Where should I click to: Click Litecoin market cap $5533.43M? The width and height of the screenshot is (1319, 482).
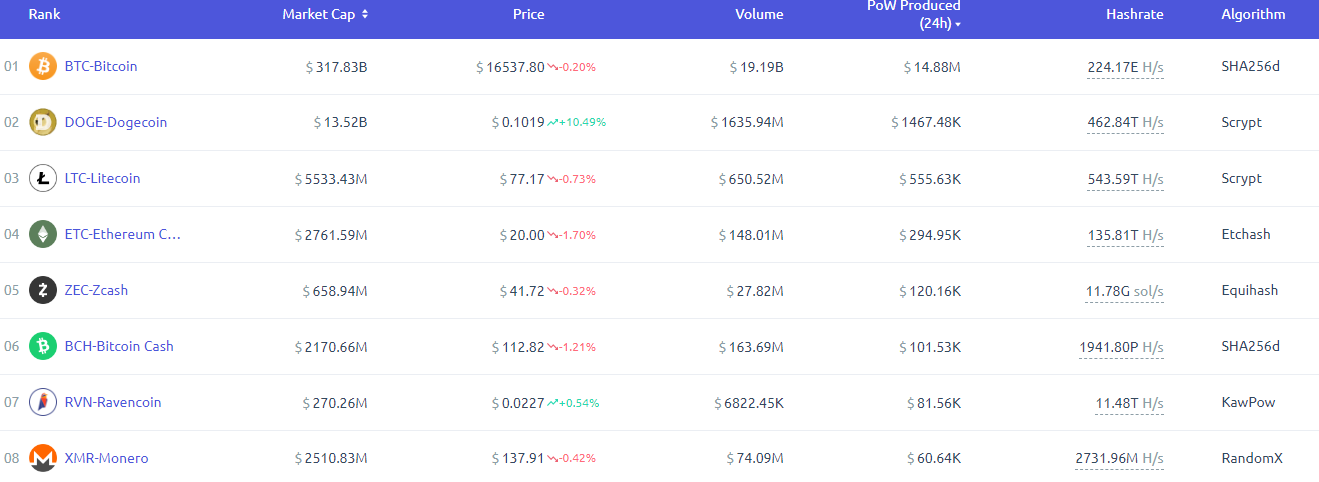point(331,179)
